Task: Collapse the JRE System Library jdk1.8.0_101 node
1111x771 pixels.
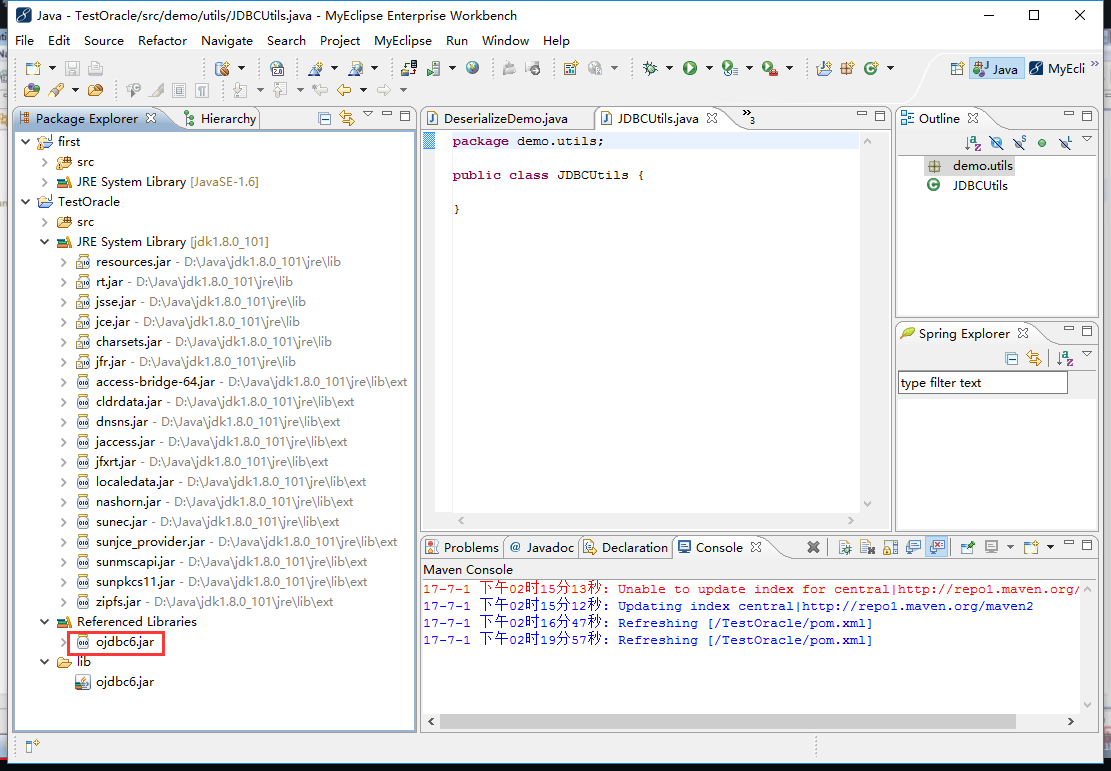Action: [45, 242]
